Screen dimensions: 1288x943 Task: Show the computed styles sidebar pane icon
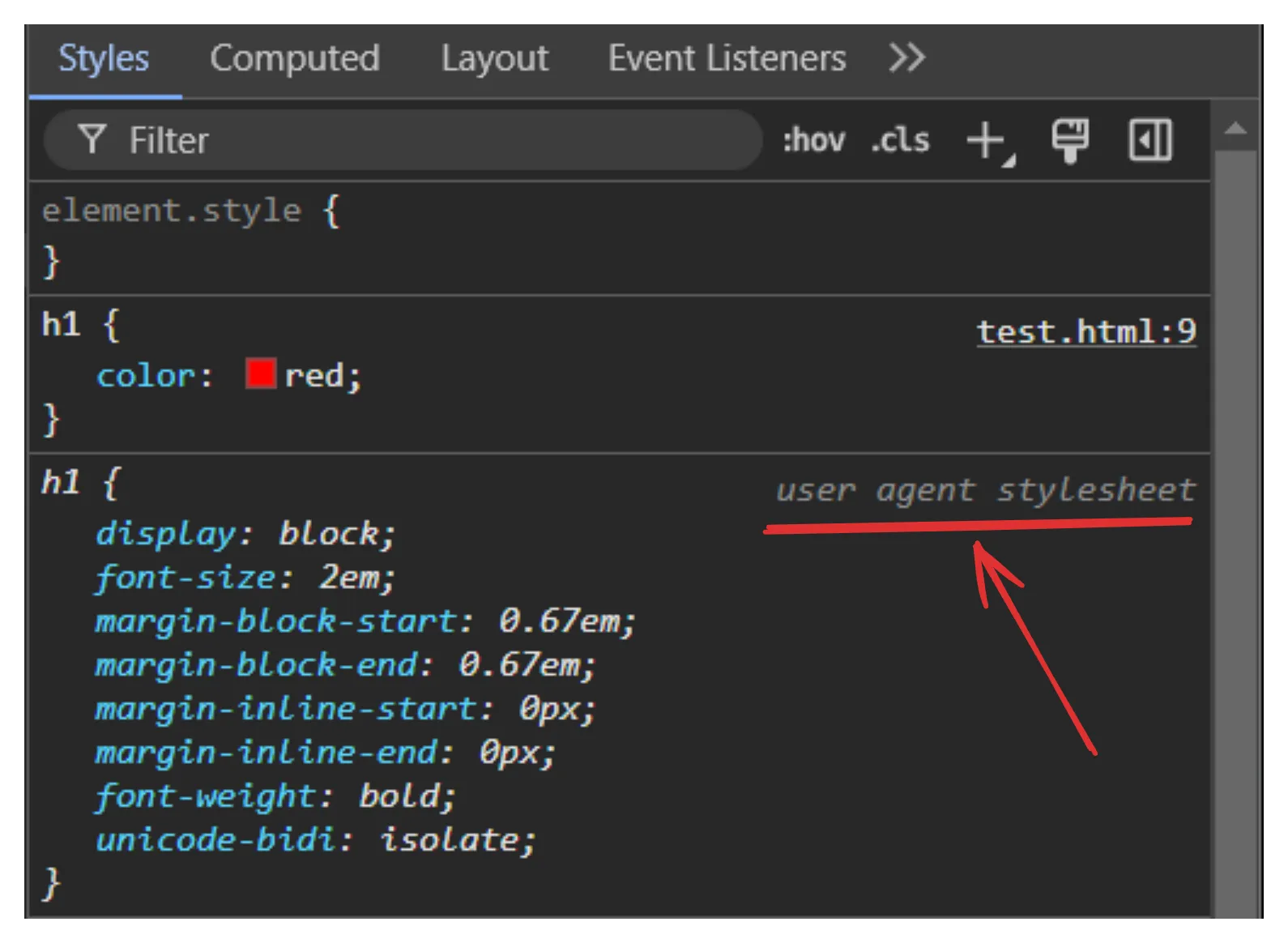1150,140
